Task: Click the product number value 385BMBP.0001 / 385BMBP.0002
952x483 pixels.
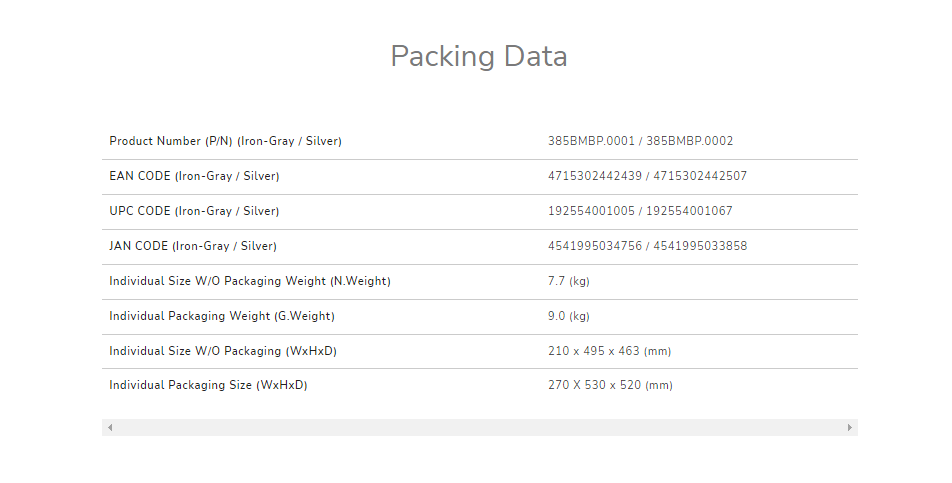Action: coord(640,141)
